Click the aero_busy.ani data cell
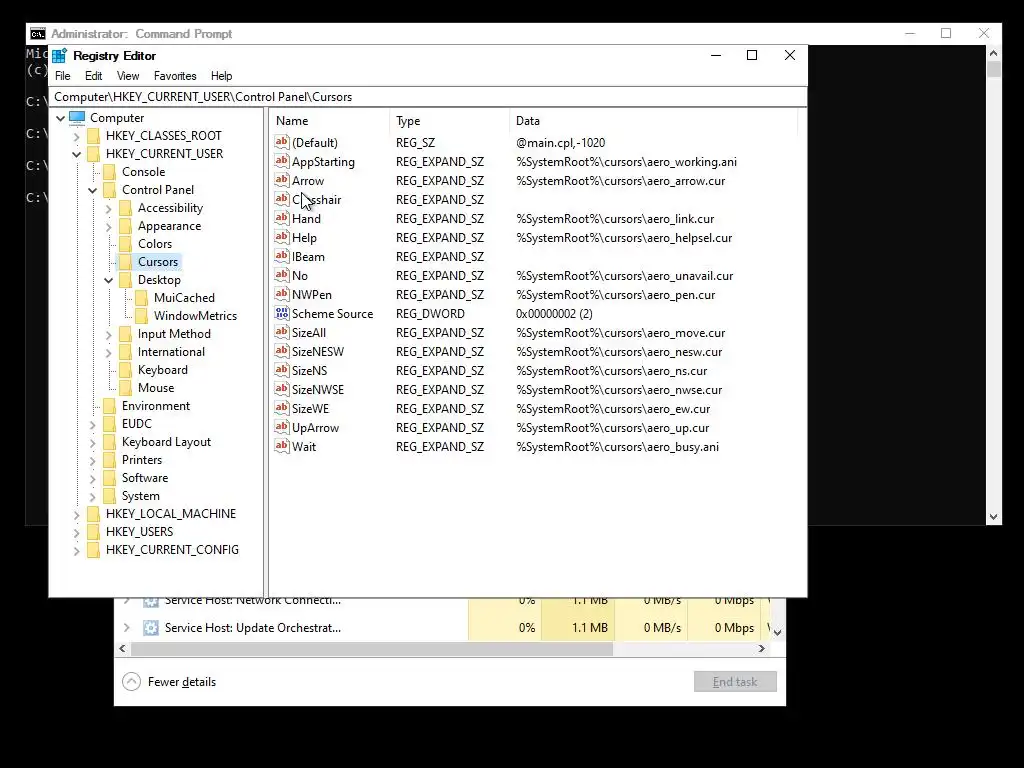Image resolution: width=1024 pixels, height=768 pixels. [617, 447]
